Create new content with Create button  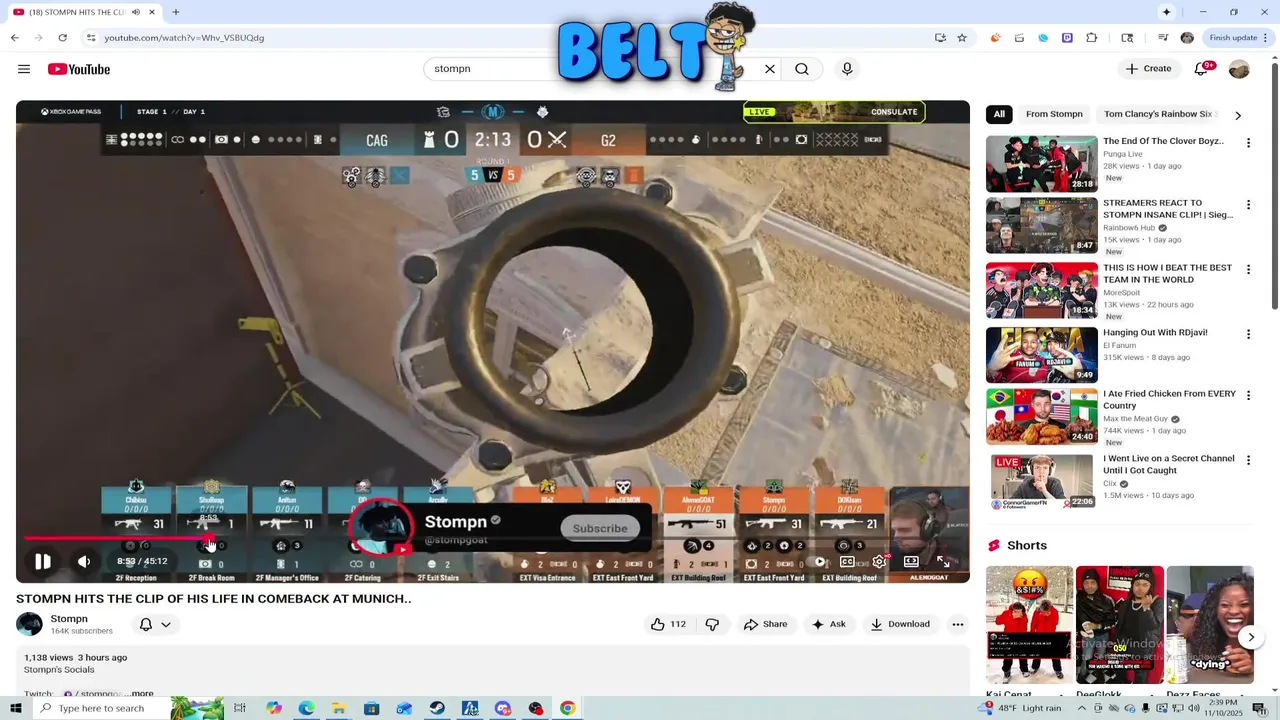(x=1148, y=69)
